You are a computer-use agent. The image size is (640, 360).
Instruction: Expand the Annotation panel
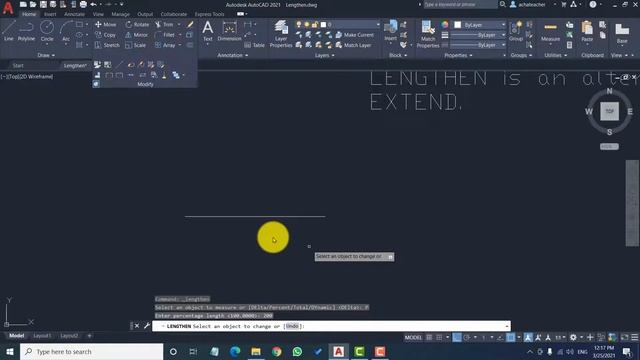(x=232, y=55)
